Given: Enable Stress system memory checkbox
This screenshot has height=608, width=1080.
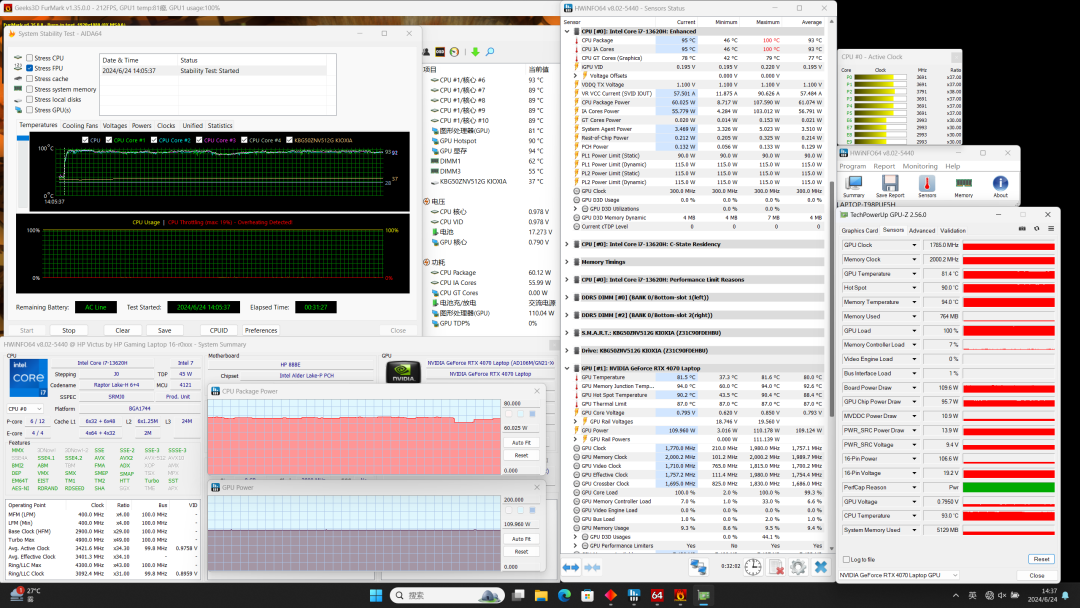Looking at the screenshot, I should click(30, 90).
